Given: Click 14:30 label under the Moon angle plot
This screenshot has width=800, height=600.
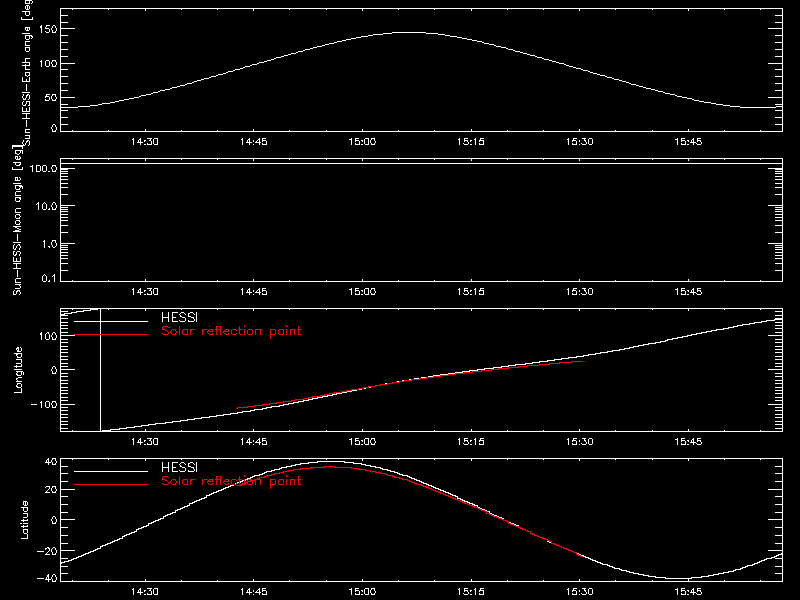Looking at the screenshot, I should pos(145,292).
